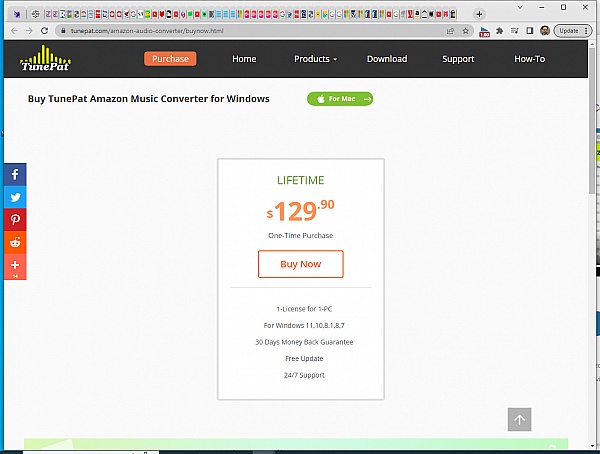Open a new browser tab
The image size is (600, 454).
click(x=479, y=14)
